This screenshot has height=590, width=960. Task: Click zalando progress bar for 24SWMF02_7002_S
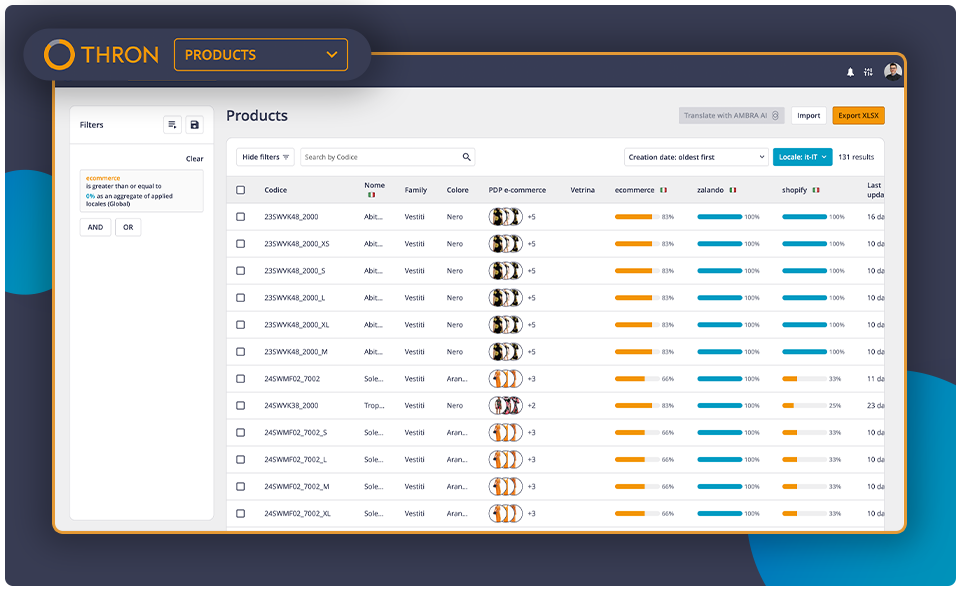click(720, 433)
